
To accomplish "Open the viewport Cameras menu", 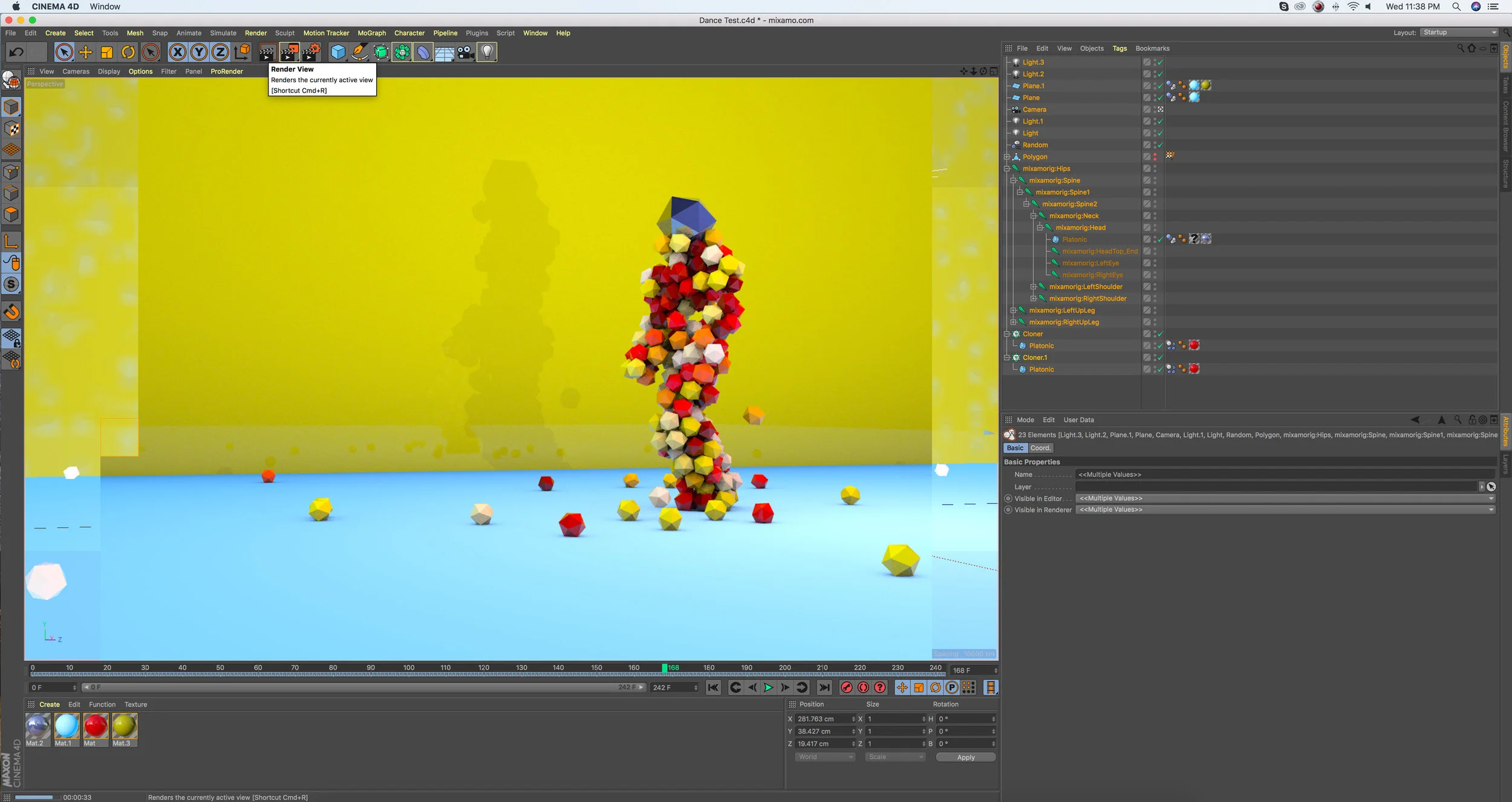I will coord(76,71).
